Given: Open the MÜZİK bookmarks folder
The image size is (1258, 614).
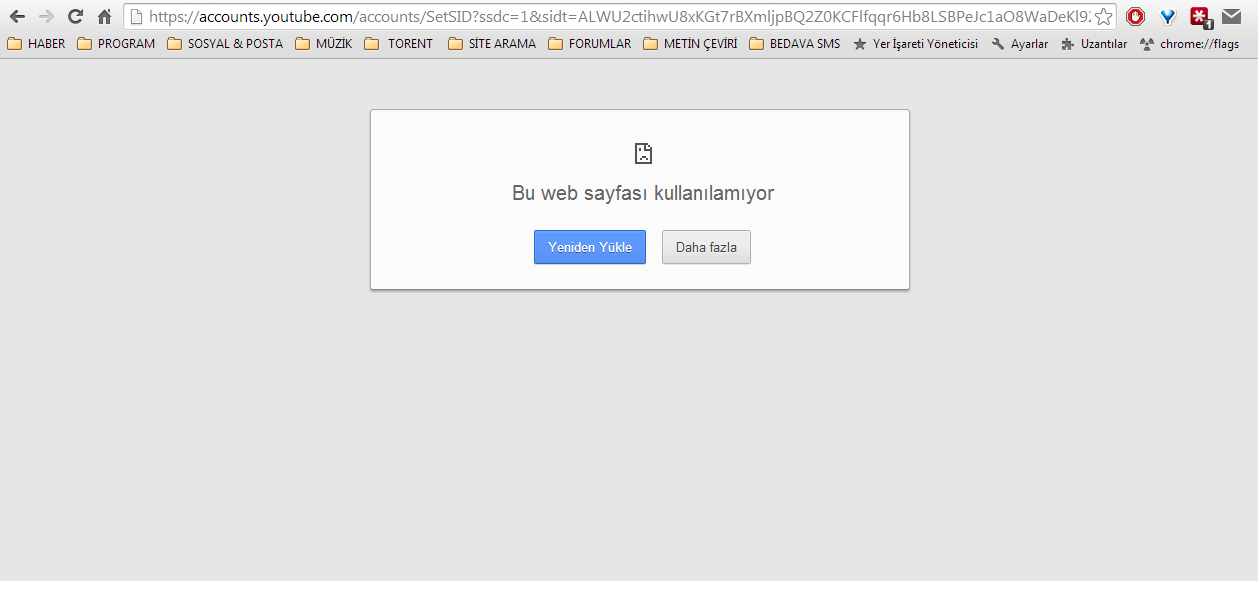Looking at the screenshot, I should [323, 44].
